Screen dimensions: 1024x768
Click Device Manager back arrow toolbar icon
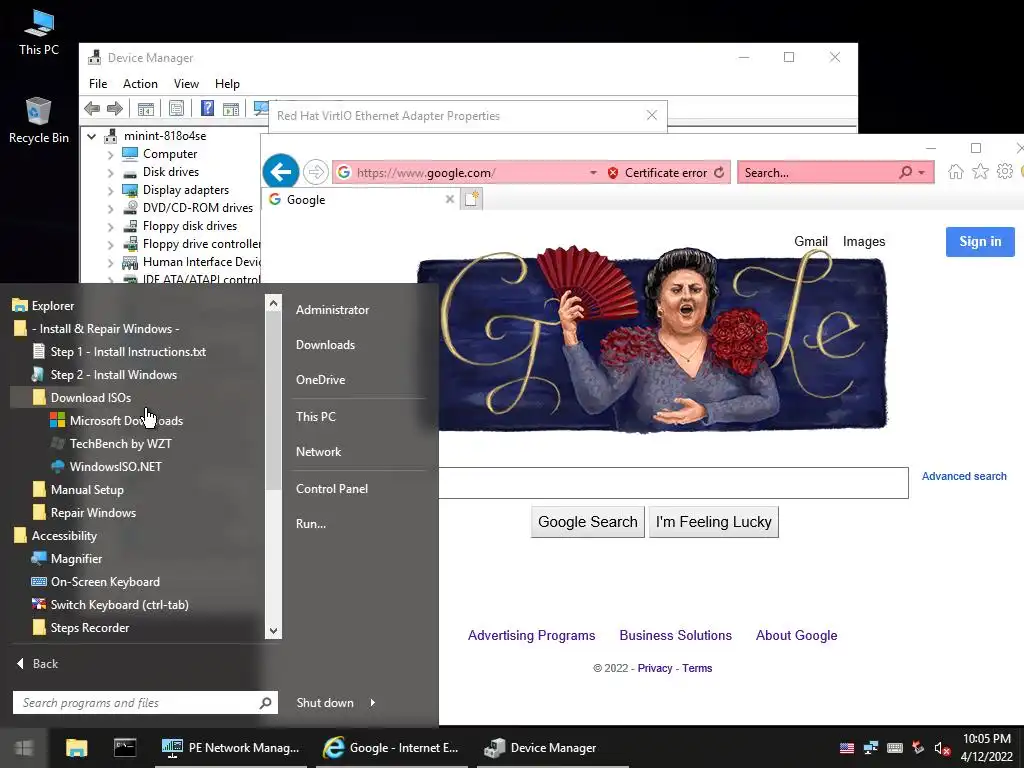coord(92,108)
